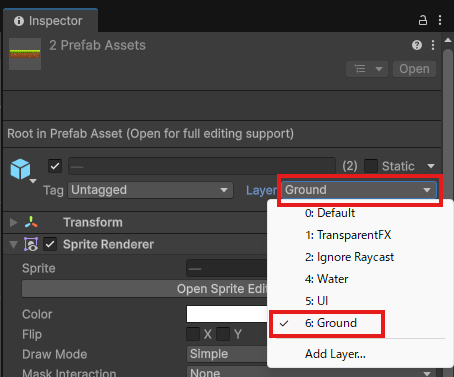Open the Static flags dropdown arrow

(x=431, y=166)
